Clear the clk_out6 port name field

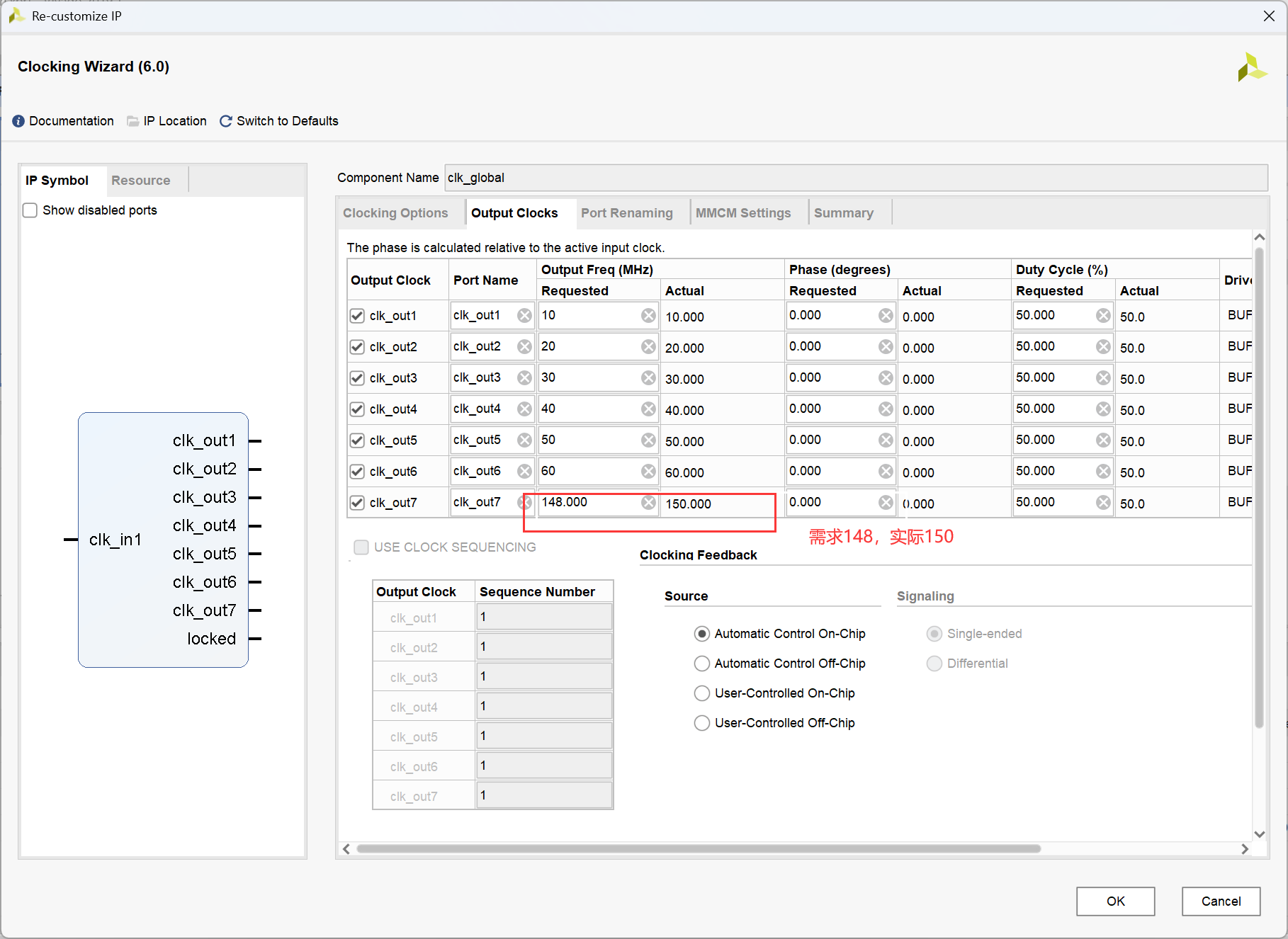coord(524,472)
